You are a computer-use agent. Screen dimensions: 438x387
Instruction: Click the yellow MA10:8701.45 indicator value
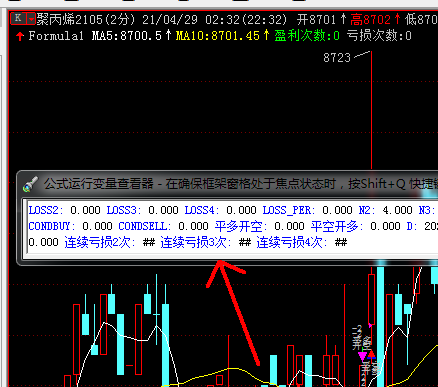pos(218,36)
